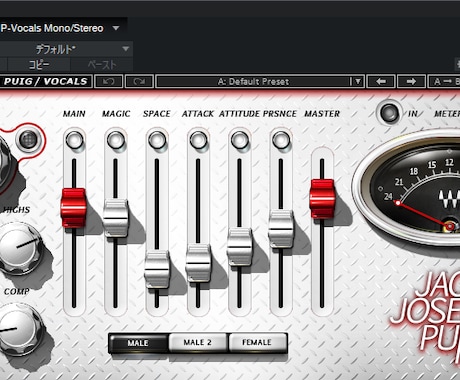Click the ATTITUDE fader handle
Image resolution: width=460 pixels, height=380 pixels.
[239, 247]
